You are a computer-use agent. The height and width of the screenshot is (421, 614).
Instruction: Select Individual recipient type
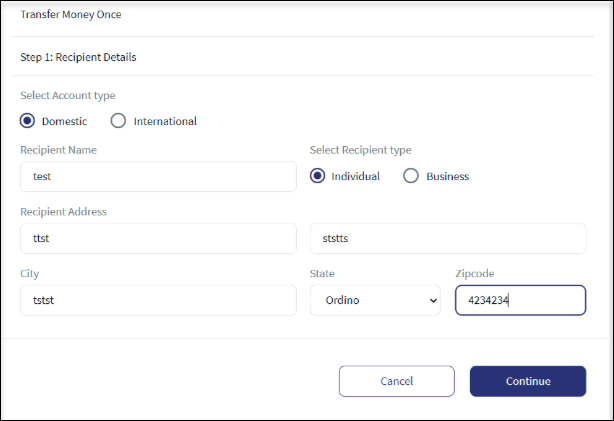[x=317, y=176]
